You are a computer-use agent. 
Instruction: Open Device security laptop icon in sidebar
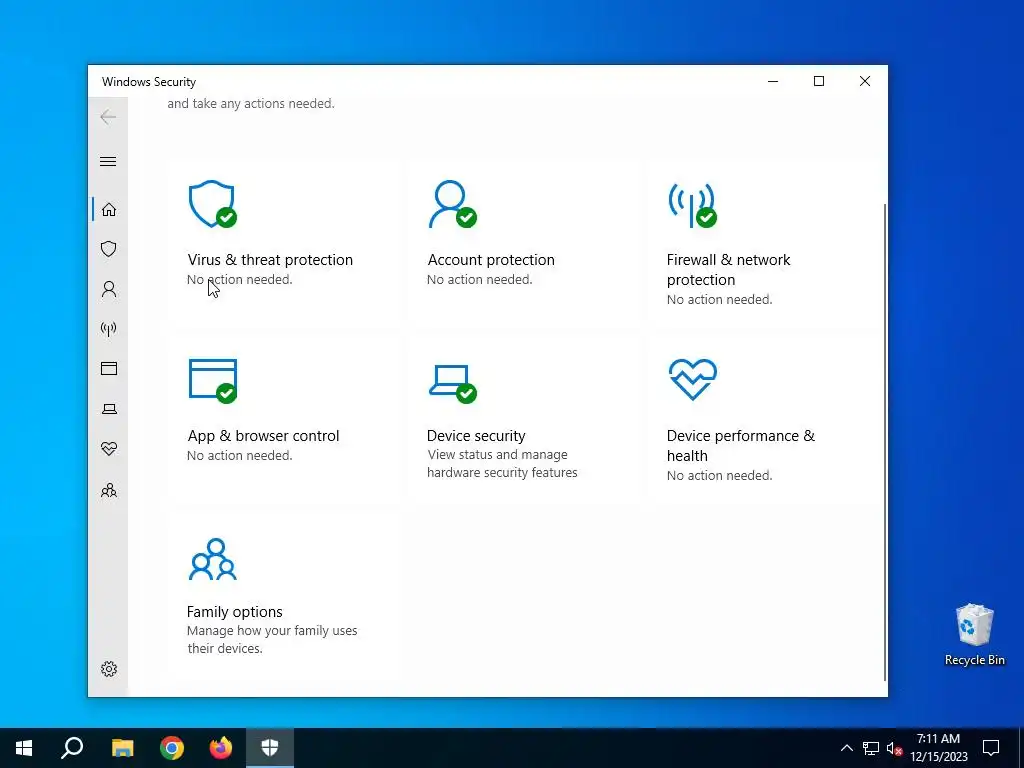pyautogui.click(x=109, y=409)
